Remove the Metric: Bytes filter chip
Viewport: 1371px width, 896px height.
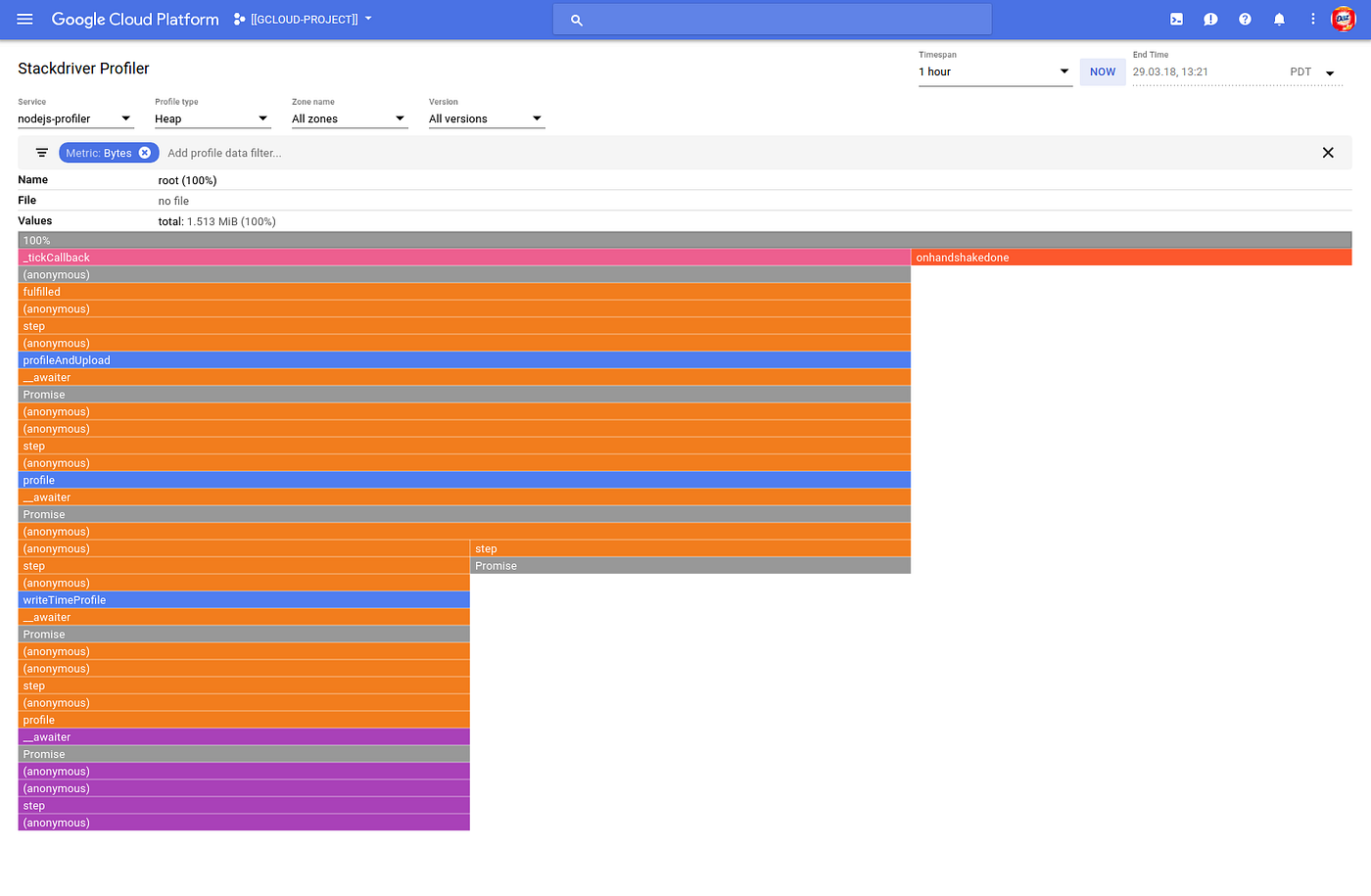(x=145, y=152)
